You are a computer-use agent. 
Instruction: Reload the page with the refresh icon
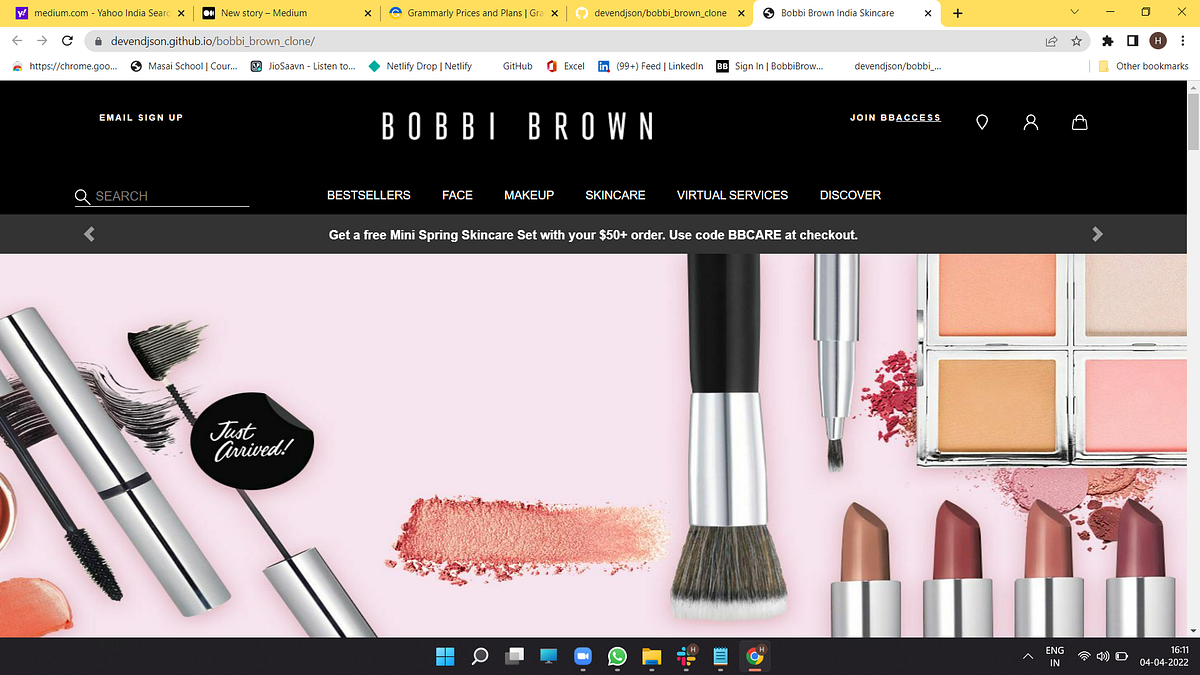point(66,43)
